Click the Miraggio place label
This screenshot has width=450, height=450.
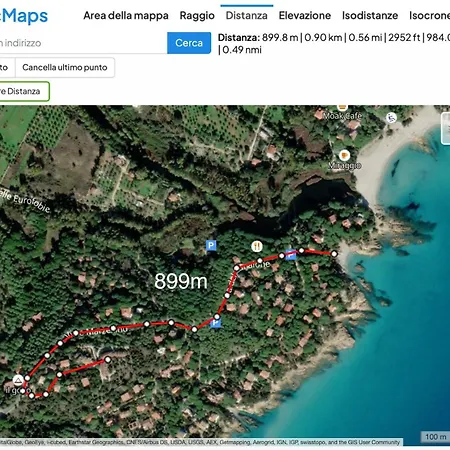[345, 165]
